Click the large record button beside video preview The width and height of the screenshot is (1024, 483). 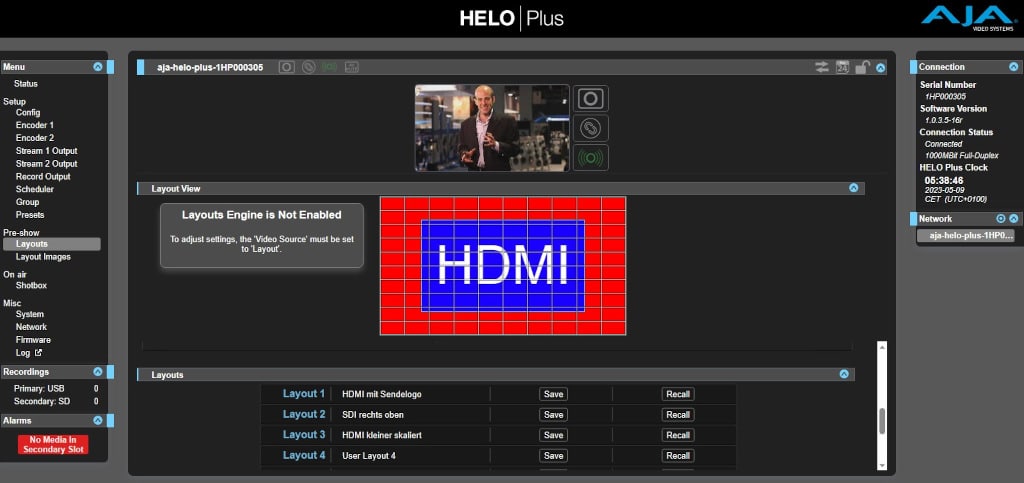click(591, 98)
